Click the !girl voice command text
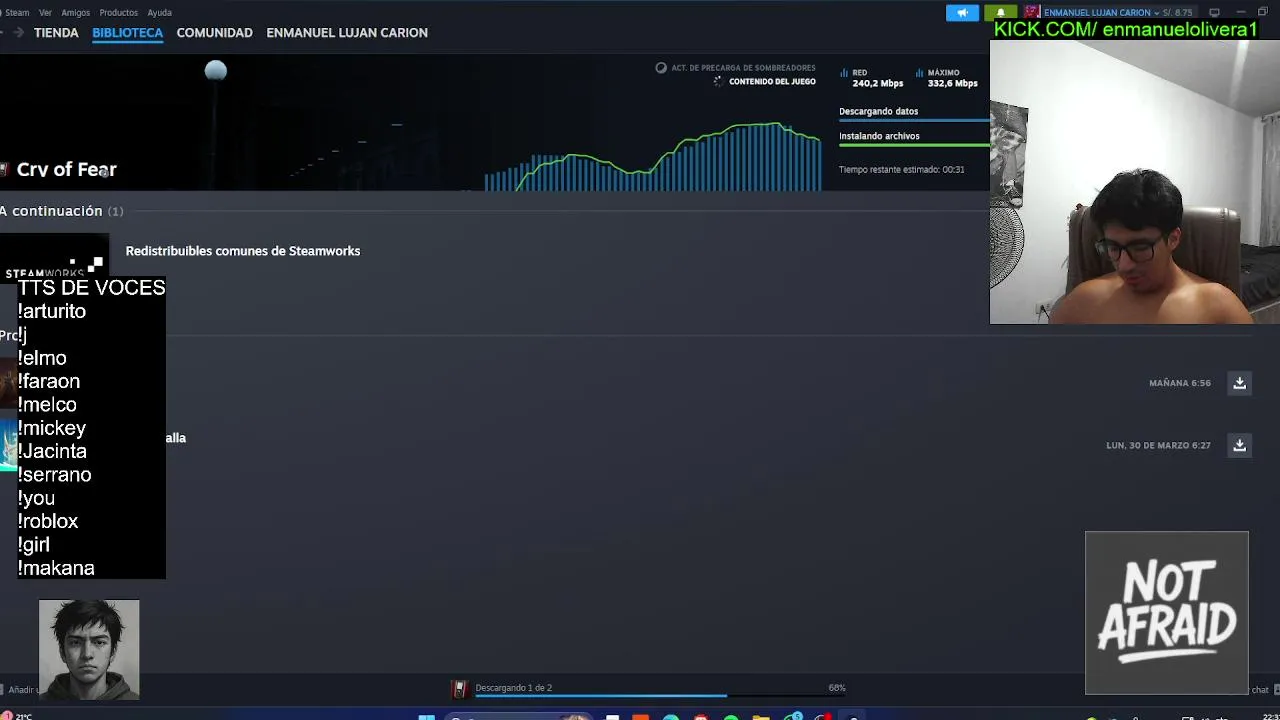This screenshot has width=1280, height=720. 34,545
